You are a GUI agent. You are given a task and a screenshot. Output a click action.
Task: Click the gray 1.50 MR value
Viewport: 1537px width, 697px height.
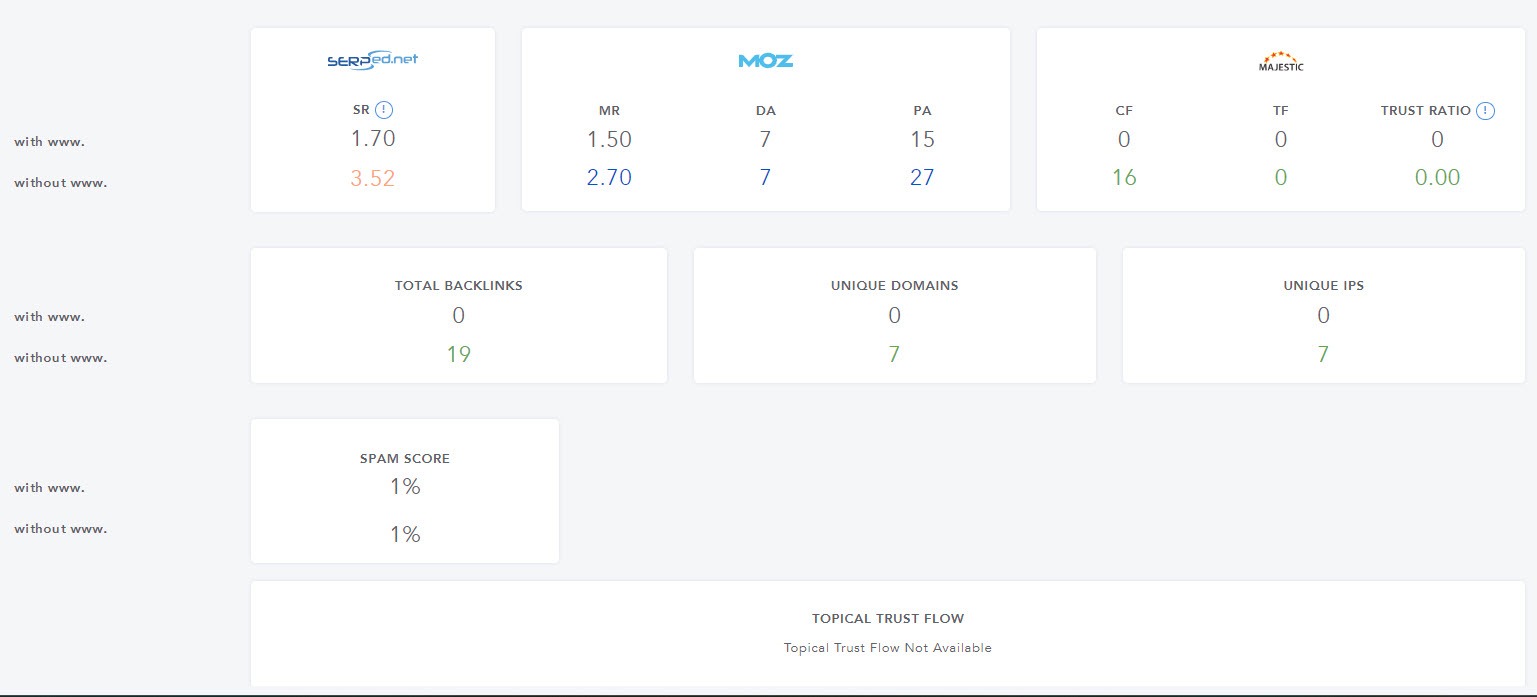tap(609, 140)
